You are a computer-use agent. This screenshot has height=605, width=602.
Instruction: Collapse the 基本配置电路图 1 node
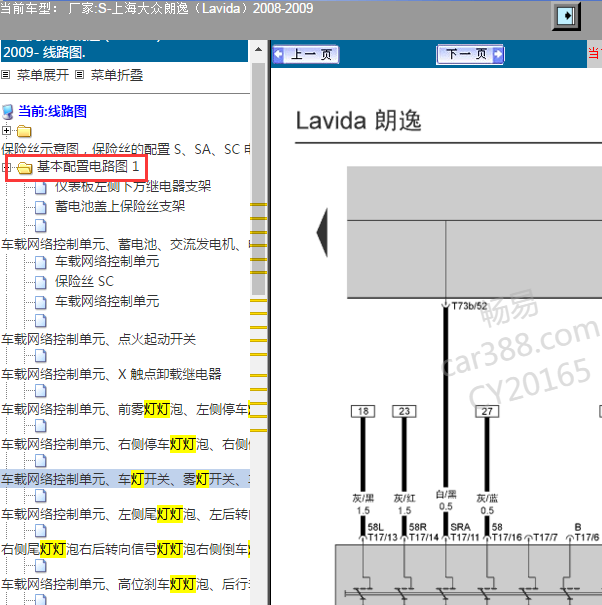(6, 167)
